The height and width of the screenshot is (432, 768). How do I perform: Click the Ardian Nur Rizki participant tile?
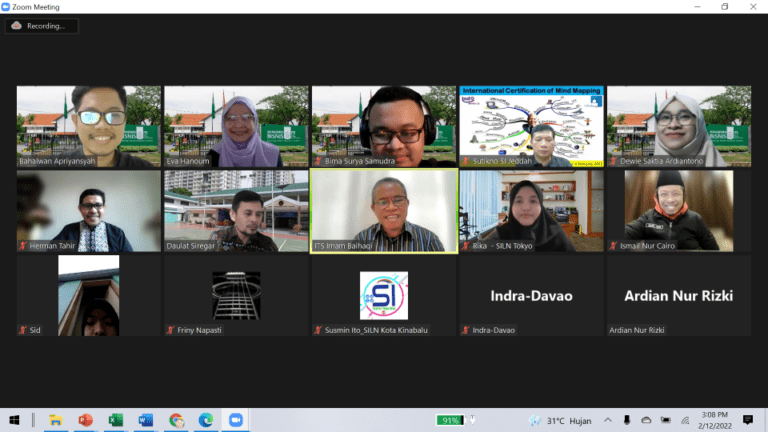pyautogui.click(x=678, y=295)
